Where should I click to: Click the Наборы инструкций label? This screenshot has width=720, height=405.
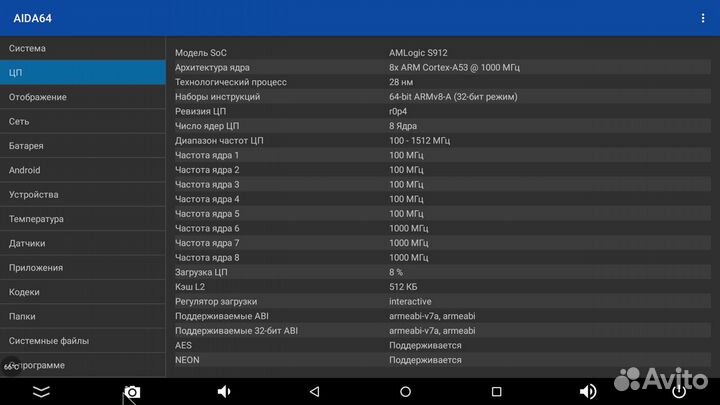[217, 97]
